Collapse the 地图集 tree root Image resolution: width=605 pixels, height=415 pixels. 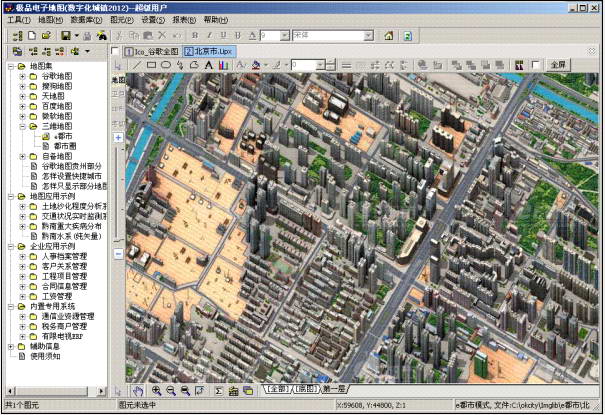pos(11,66)
